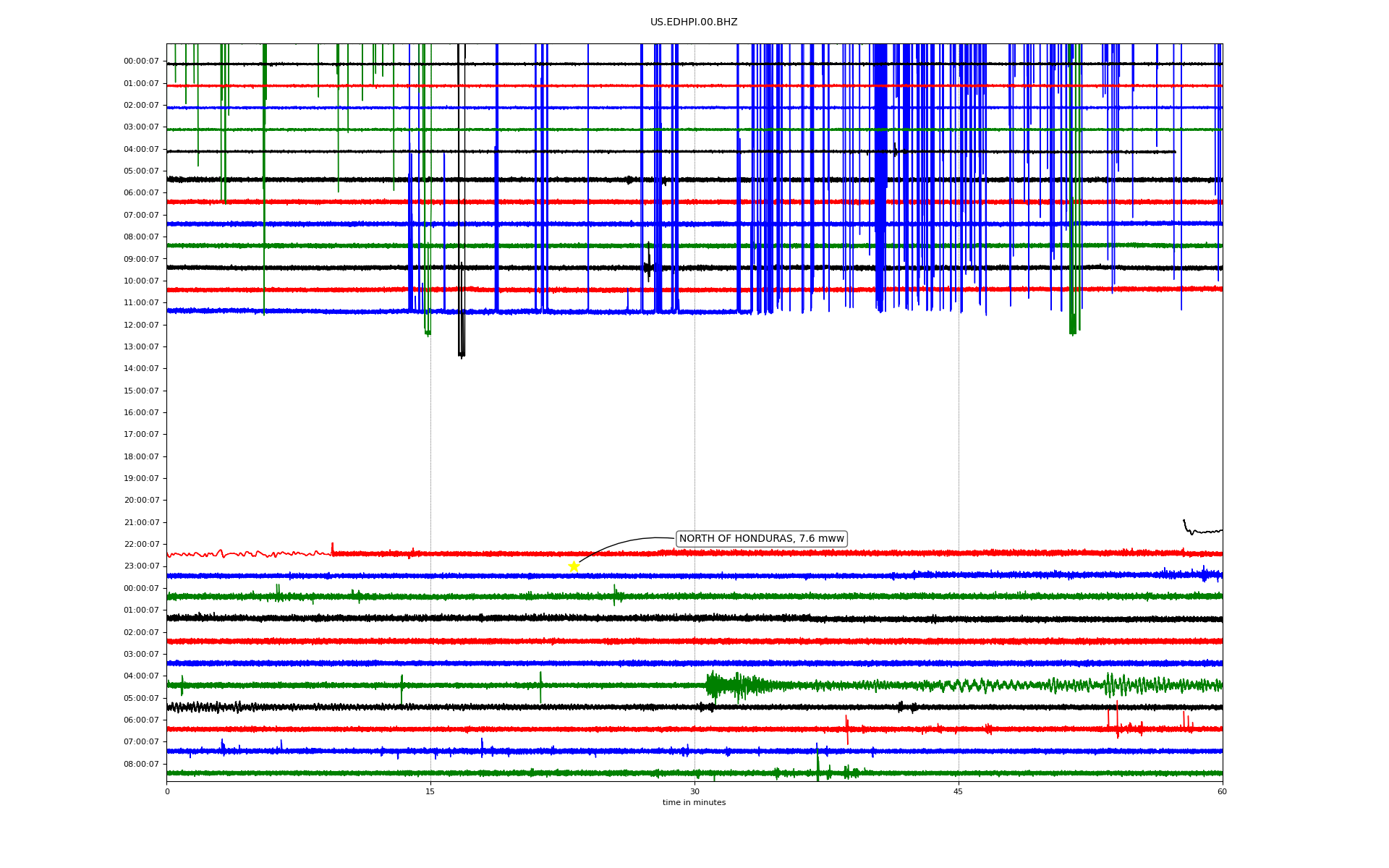Click the plot title US.EDHPI.00.BHZ

(693, 22)
